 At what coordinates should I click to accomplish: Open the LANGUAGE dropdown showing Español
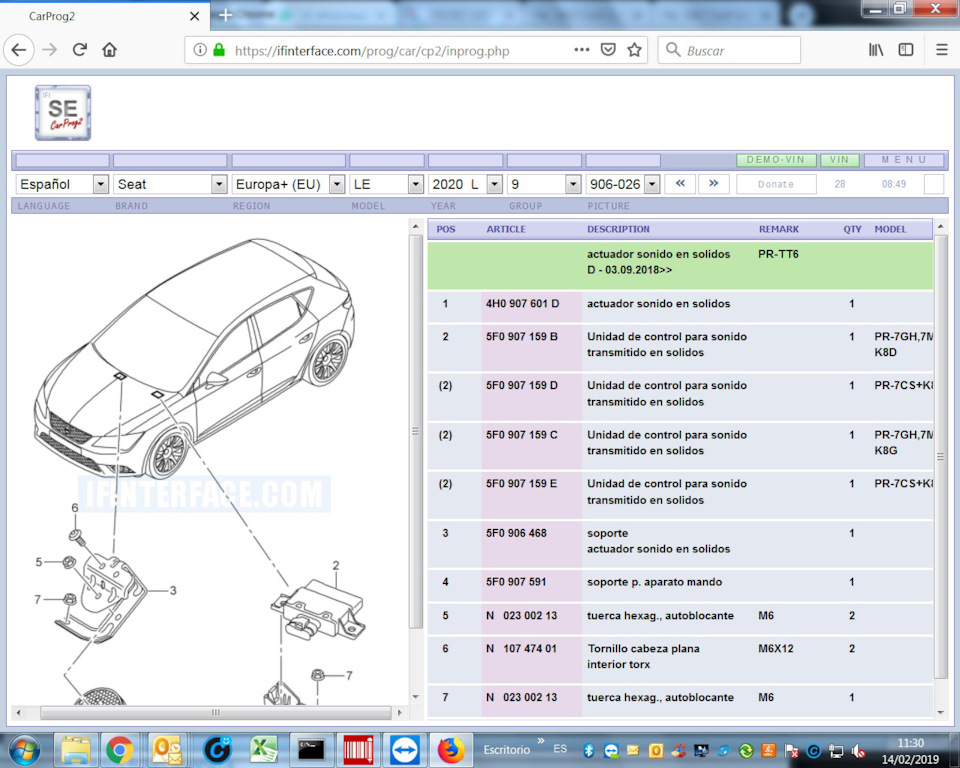coord(61,183)
